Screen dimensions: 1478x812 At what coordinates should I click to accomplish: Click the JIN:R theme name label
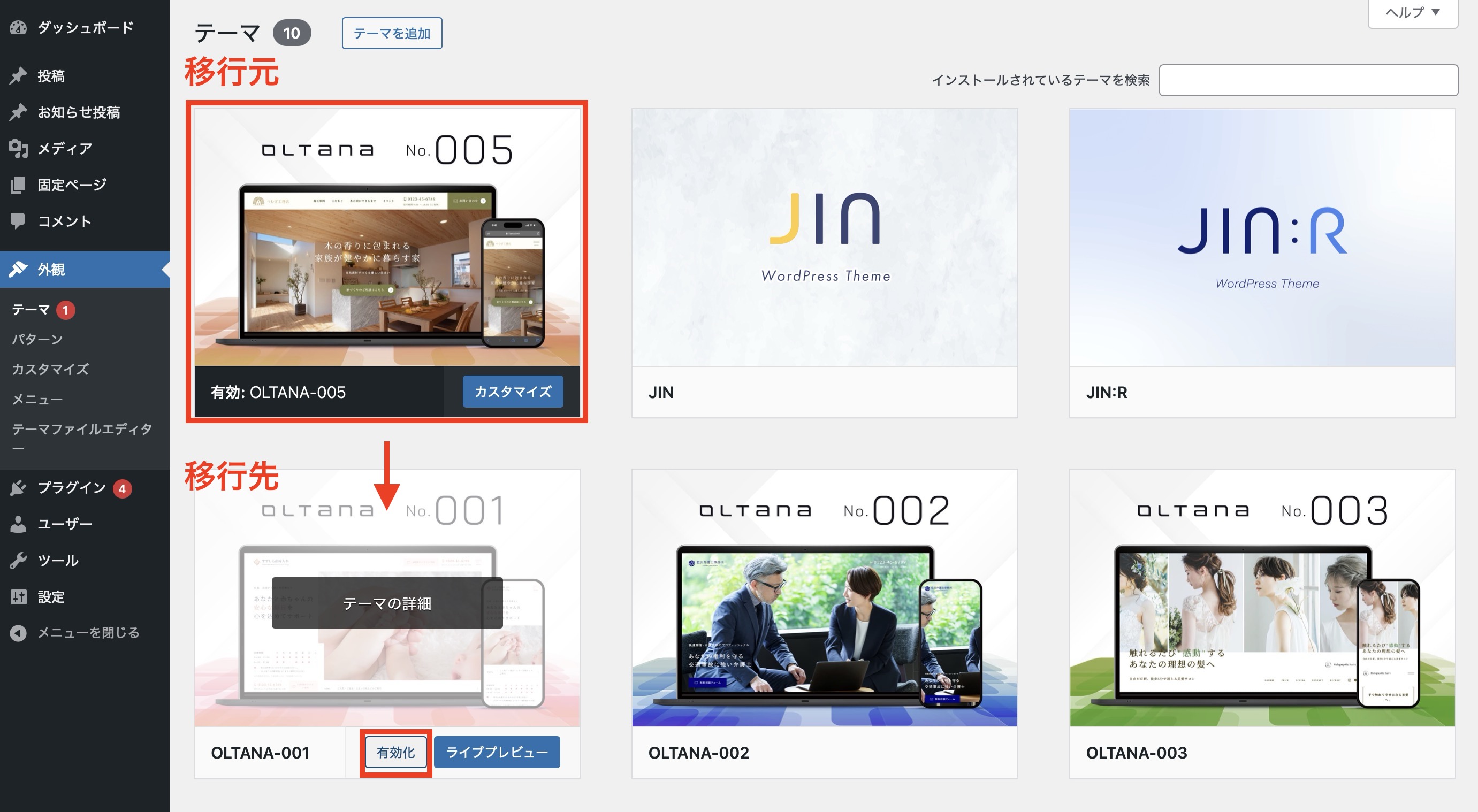pos(1107,392)
